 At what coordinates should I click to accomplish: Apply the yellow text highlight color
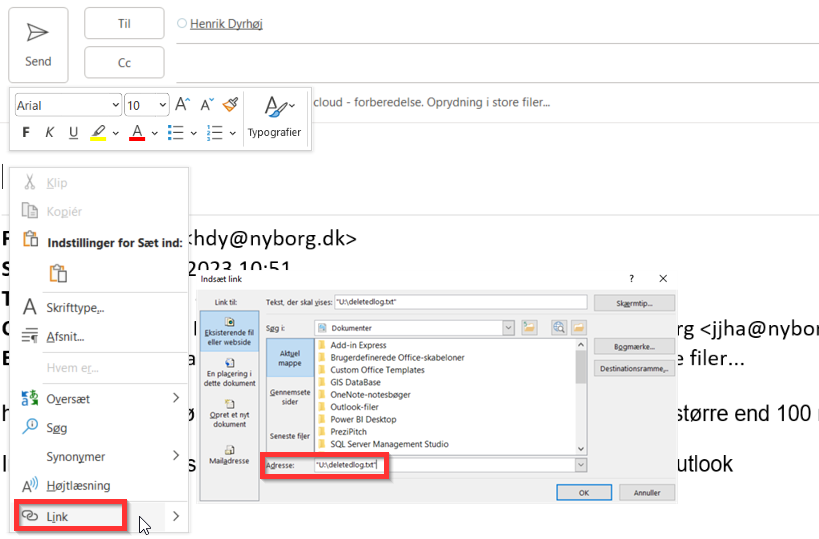98,132
